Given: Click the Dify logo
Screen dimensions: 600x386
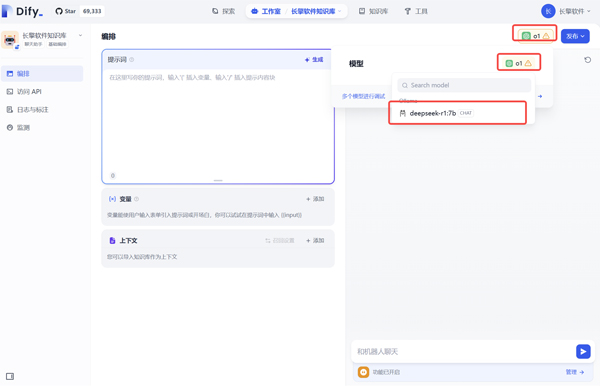Looking at the screenshot, I should pos(22,11).
